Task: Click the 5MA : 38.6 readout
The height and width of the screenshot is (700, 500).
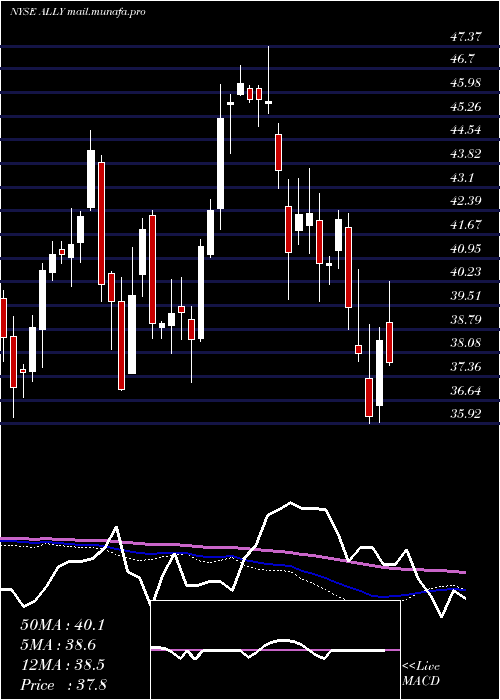Action: point(58,645)
